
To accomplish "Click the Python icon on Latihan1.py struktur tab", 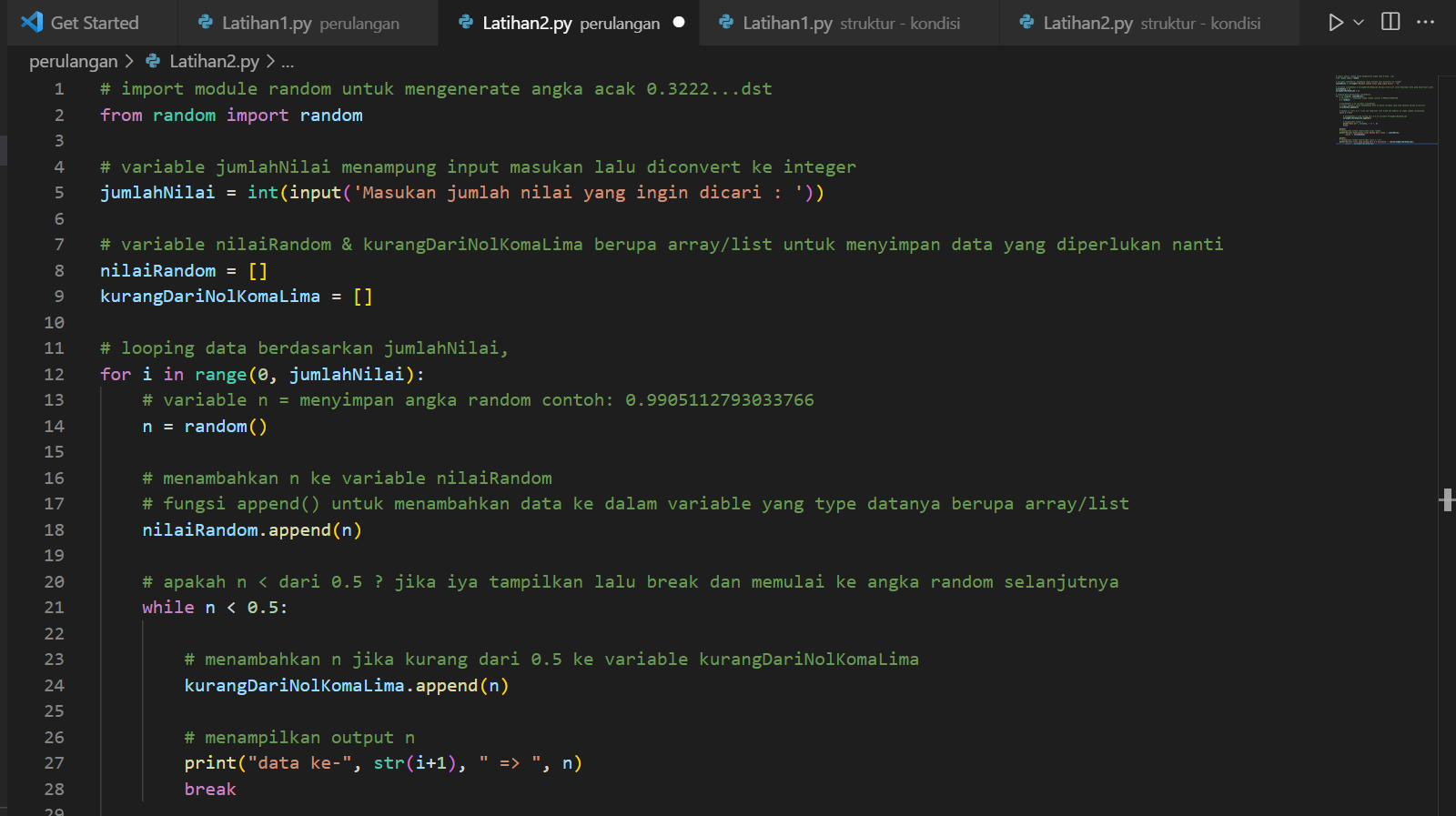I will [x=726, y=22].
